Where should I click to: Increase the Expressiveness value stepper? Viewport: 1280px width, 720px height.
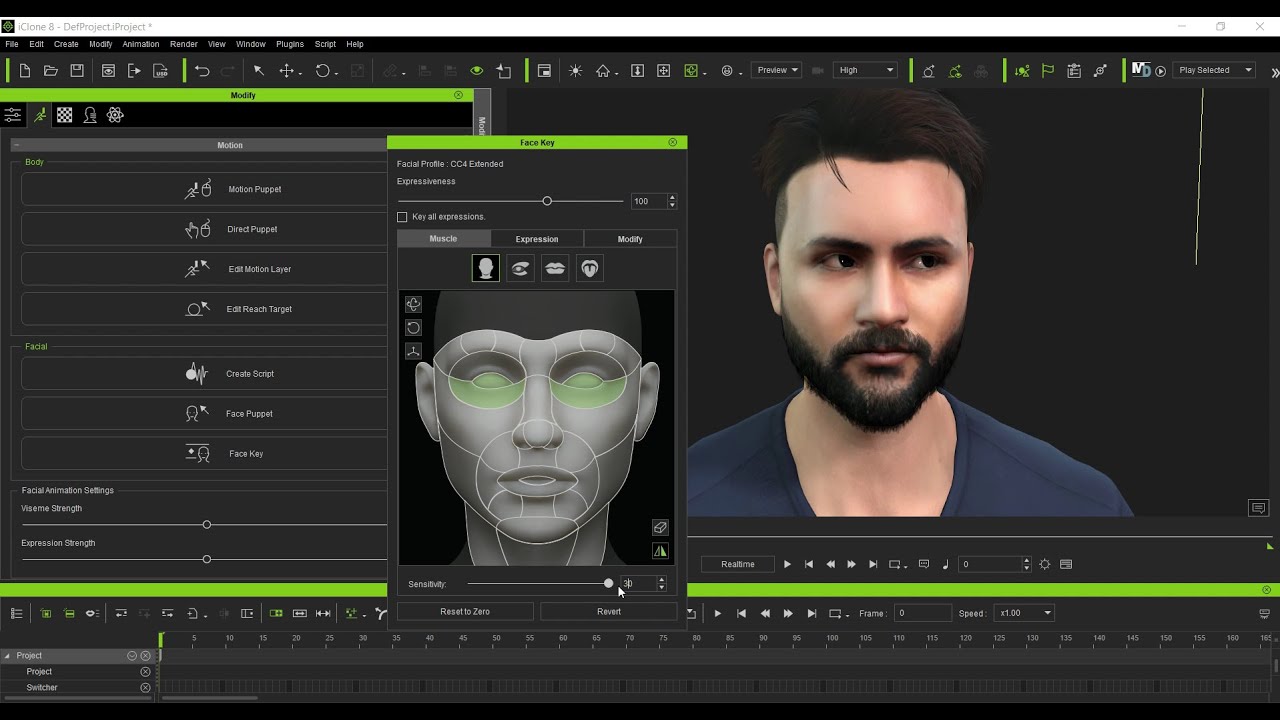click(672, 198)
